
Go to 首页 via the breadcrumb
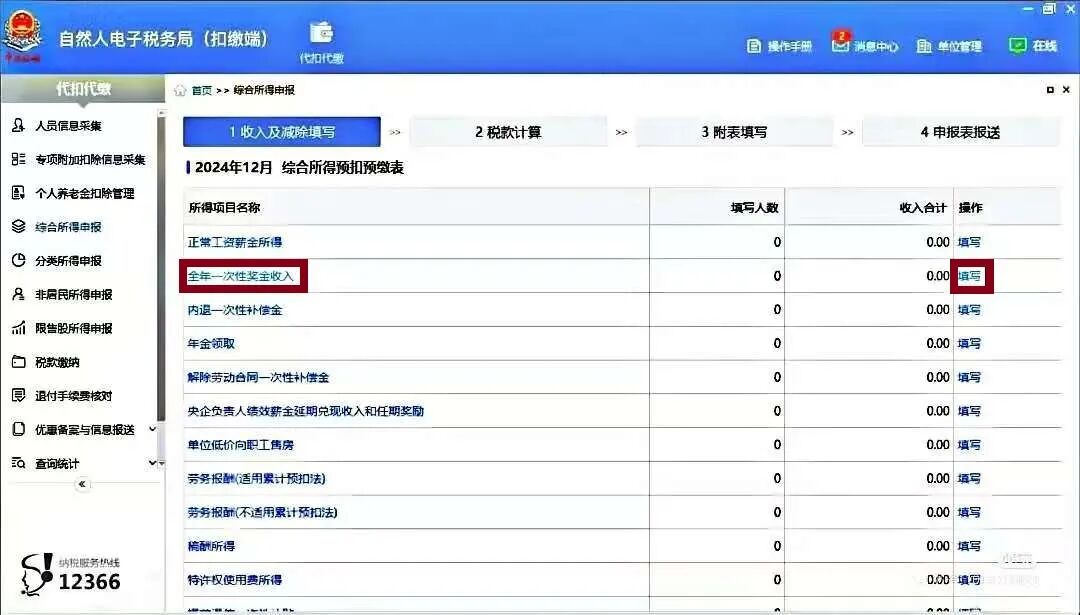202,89
